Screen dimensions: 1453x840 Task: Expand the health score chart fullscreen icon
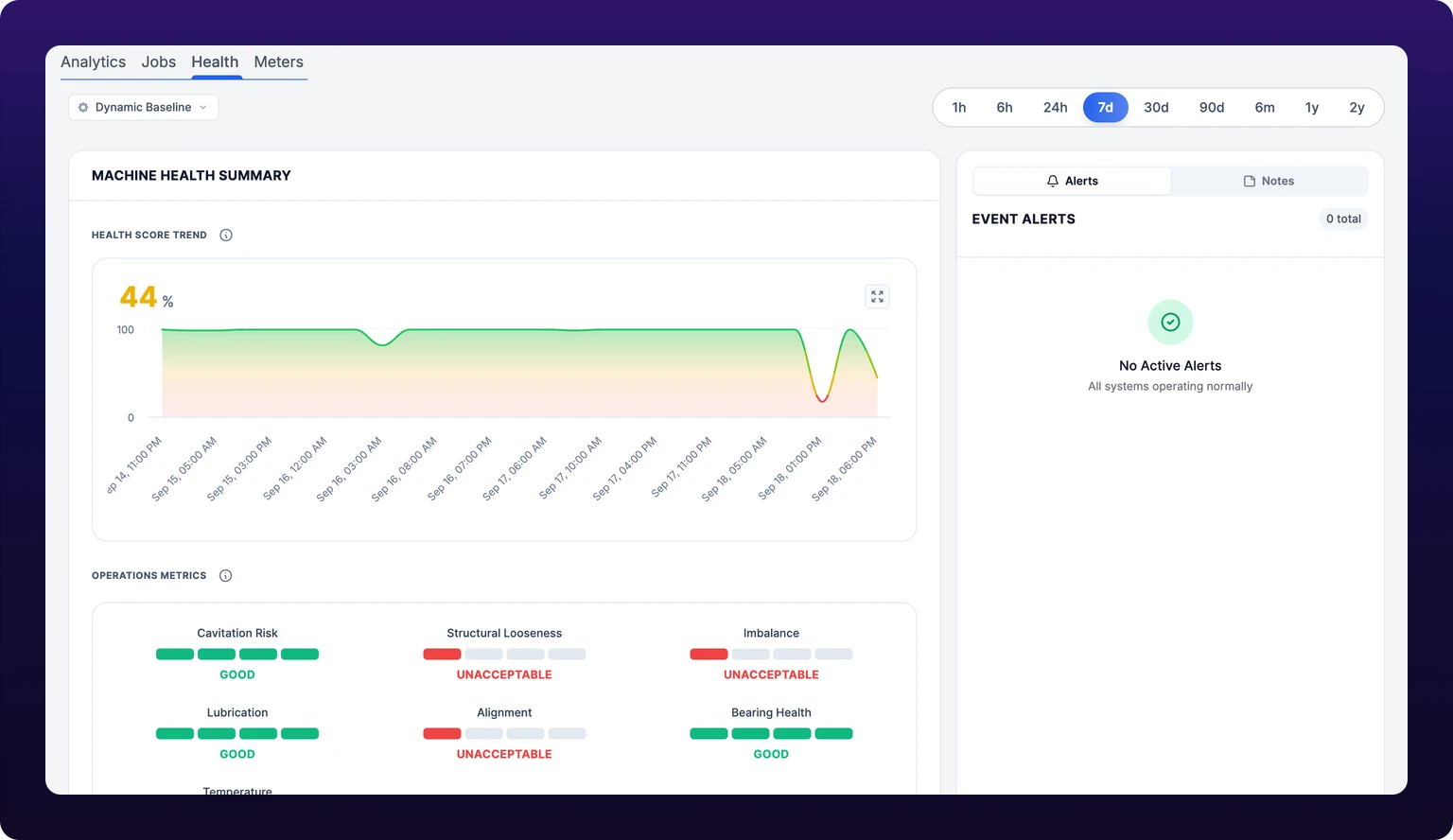click(x=877, y=297)
